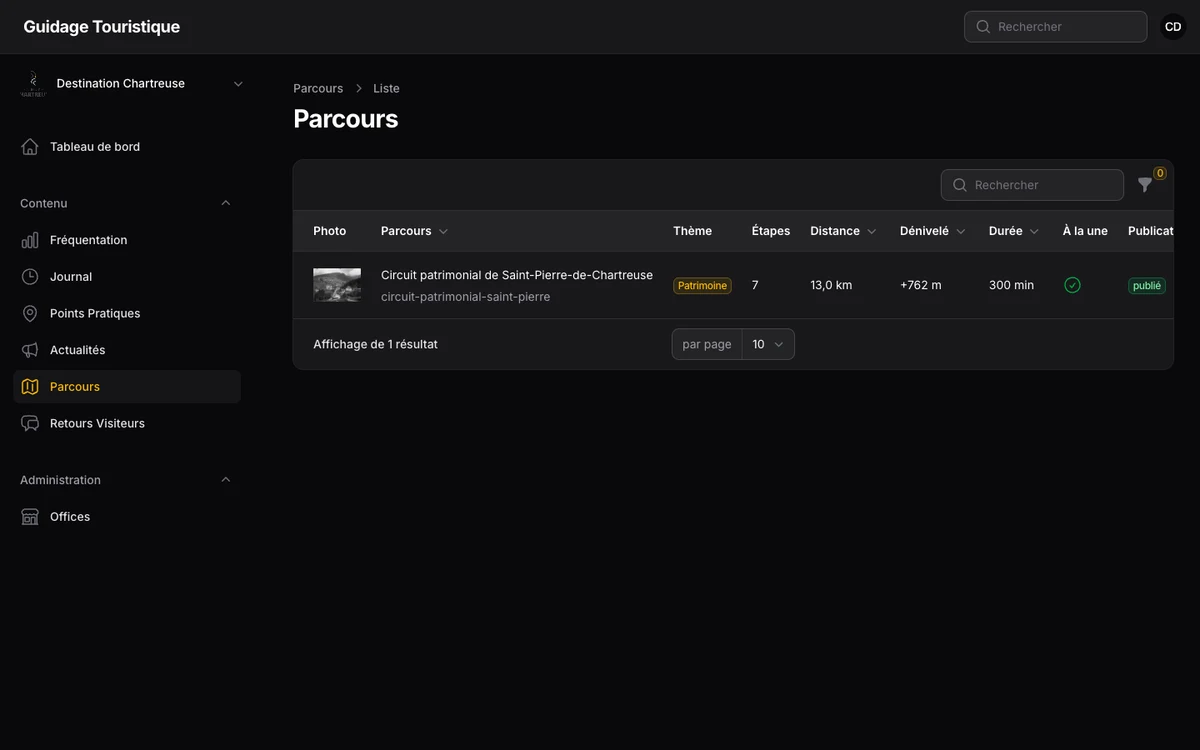Screen dimensions: 1200x750
Task: Focus the table Rechercher search field
Action: [x=1032, y=185]
